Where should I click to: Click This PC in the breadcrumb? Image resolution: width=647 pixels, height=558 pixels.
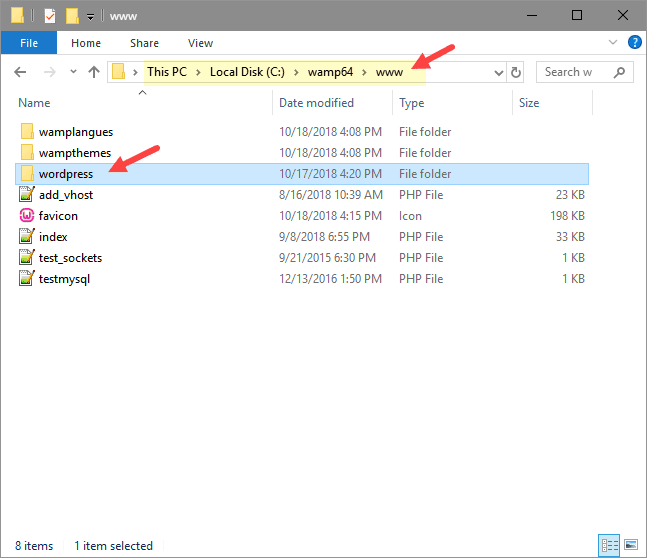pos(167,72)
